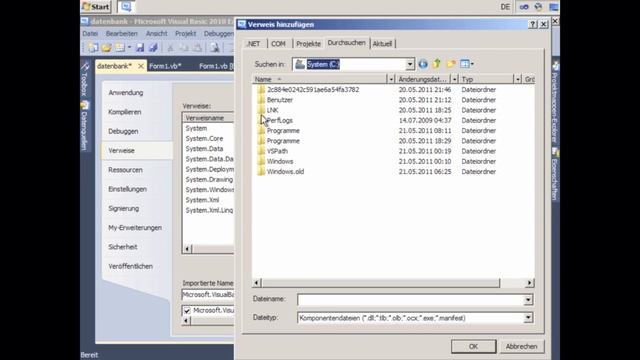Click the Add New Item toolbar icon
Viewport: 640px width, 360px height.
(120, 48)
